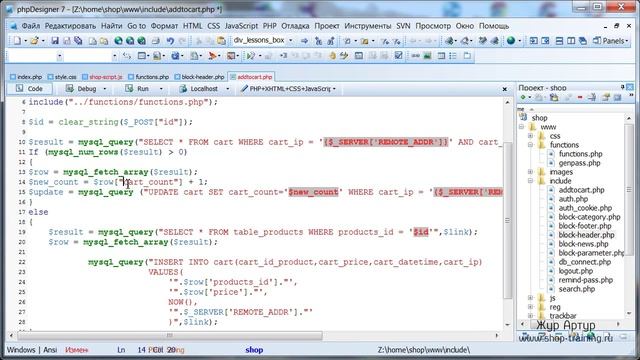Open genpass.php in the project tree
This screenshot has height=360, width=640.
[579, 163]
